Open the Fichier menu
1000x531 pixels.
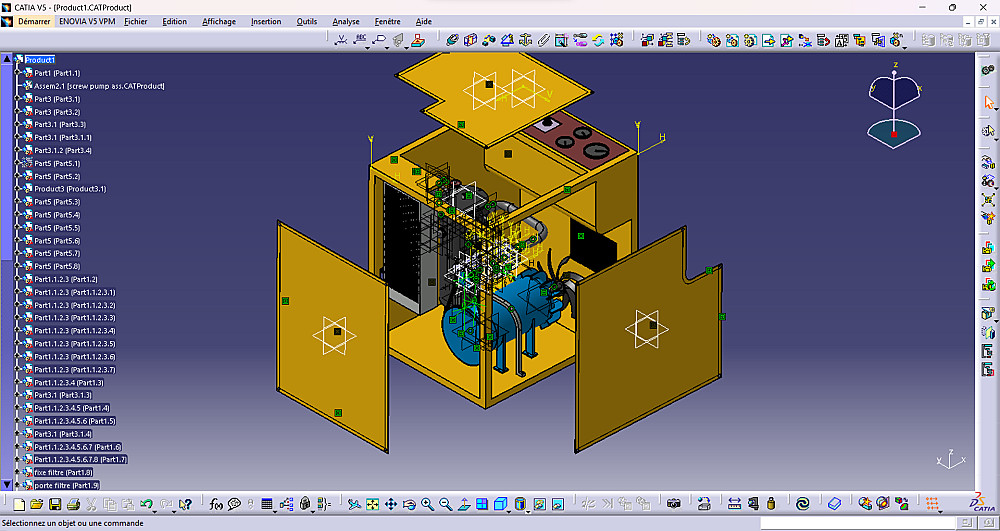tap(136, 22)
